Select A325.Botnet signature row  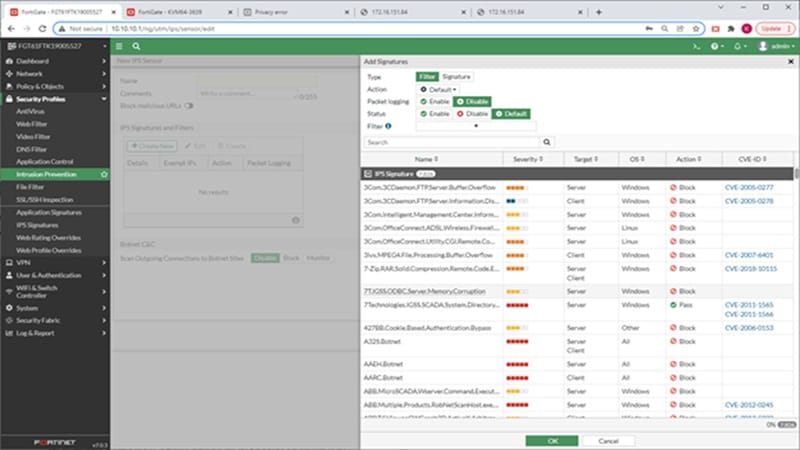(x=577, y=346)
